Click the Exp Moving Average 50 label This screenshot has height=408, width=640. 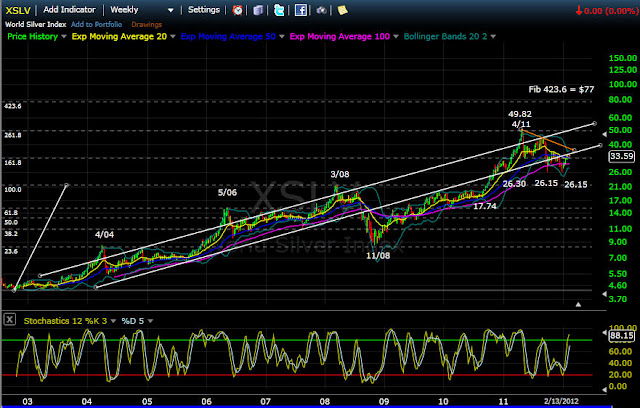[x=228, y=36]
